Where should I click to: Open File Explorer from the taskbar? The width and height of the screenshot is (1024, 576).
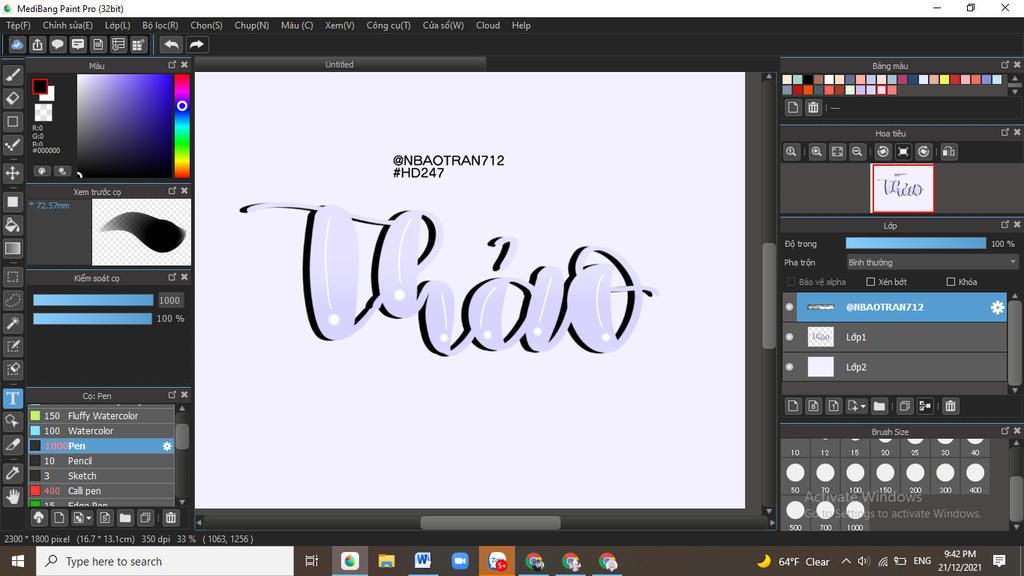[x=387, y=561]
